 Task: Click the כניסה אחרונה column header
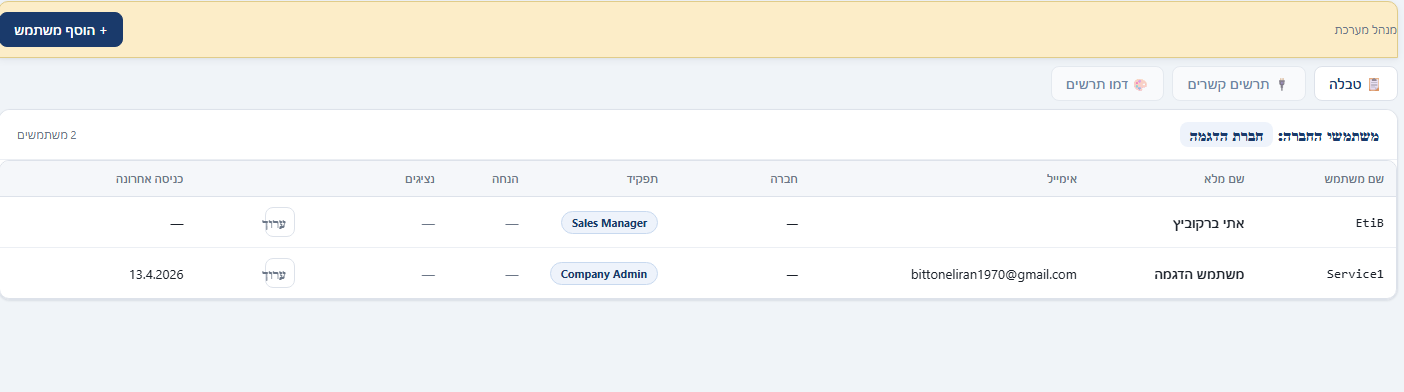point(149,179)
